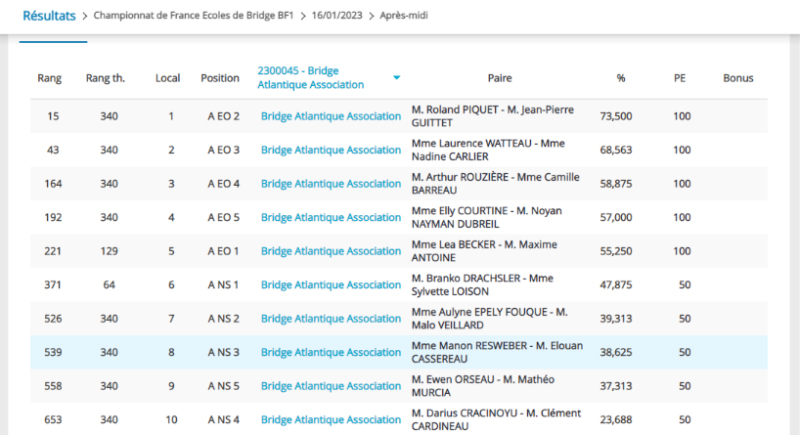Click position A NS 4 cell
800x435 pixels.
(223, 419)
